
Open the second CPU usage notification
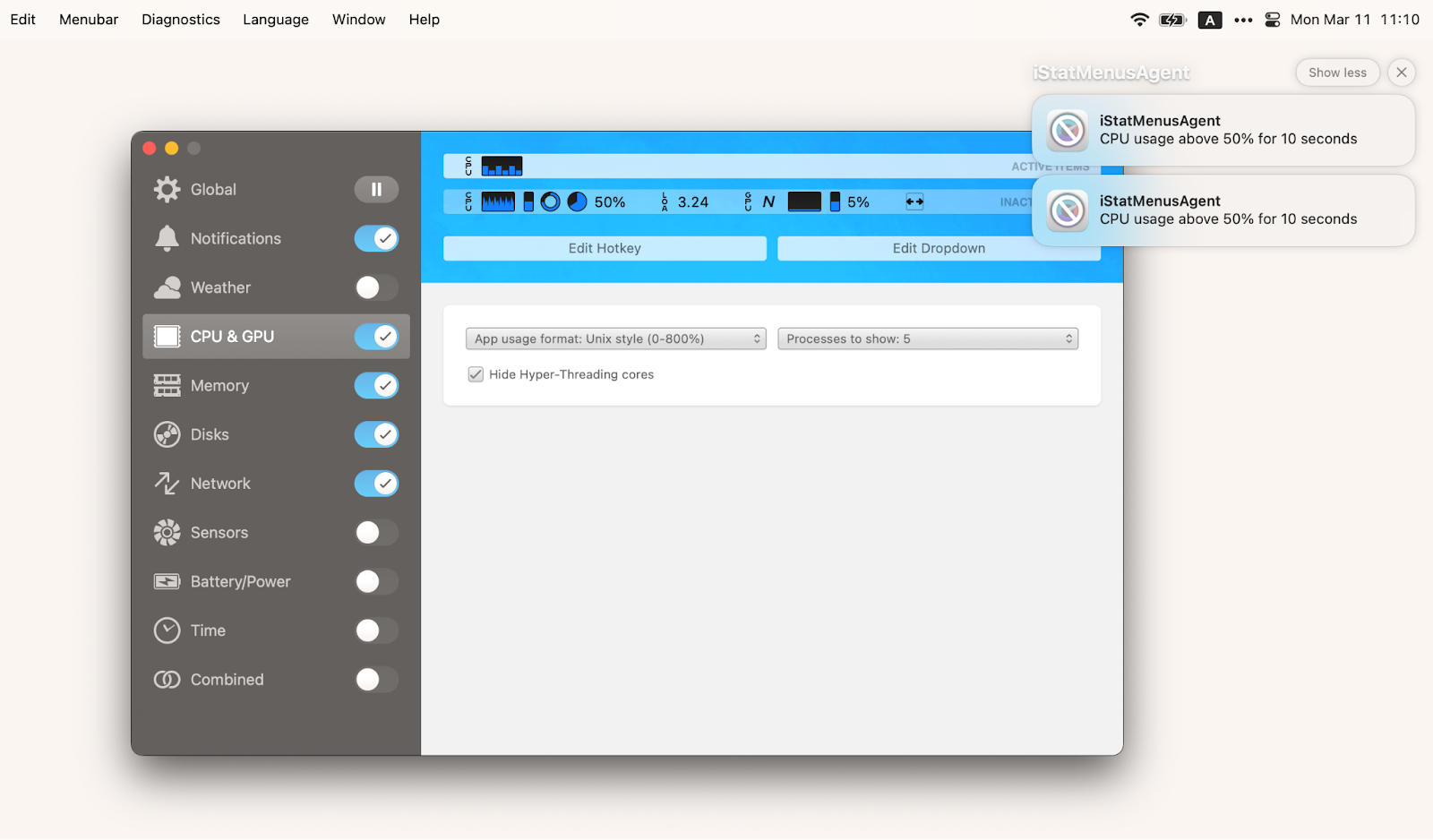1223,210
